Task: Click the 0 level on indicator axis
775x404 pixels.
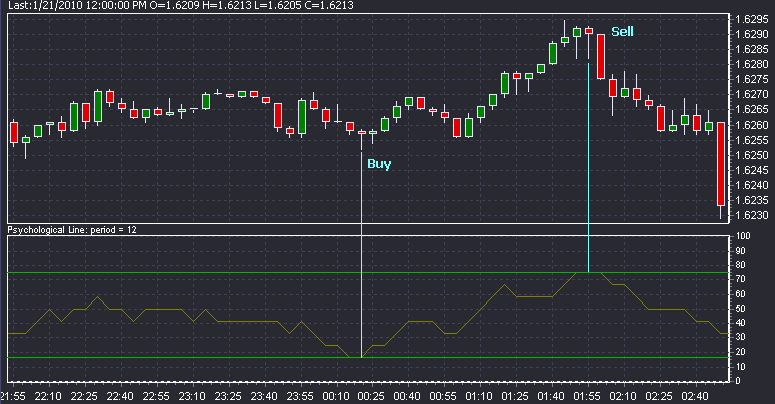Action: click(738, 381)
